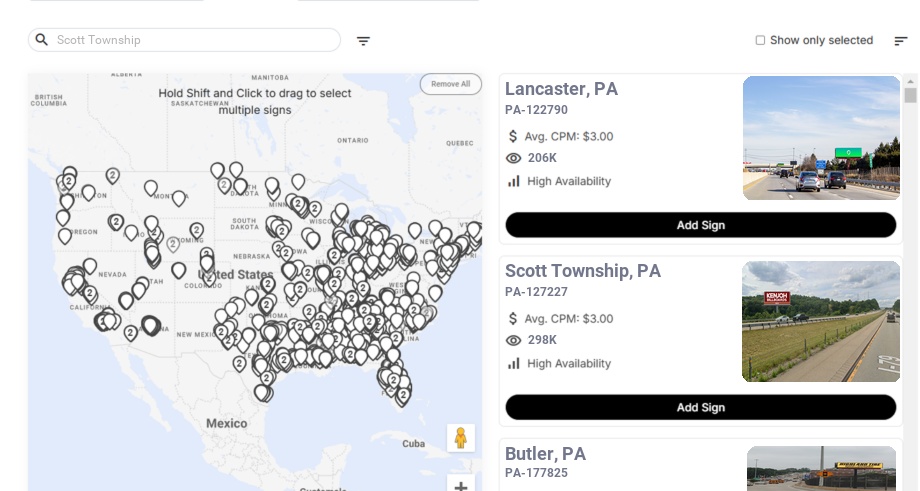The image size is (920, 491).
Task: Add the Scott Township, PA sign
Action: [700, 407]
